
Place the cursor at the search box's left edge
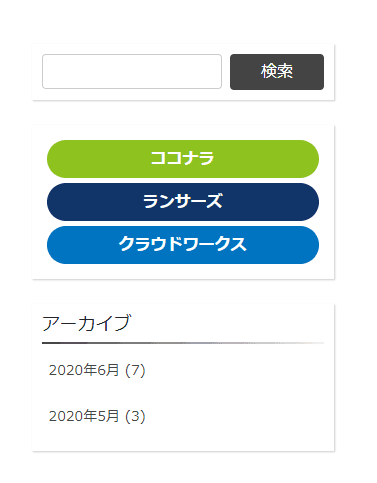(46, 72)
